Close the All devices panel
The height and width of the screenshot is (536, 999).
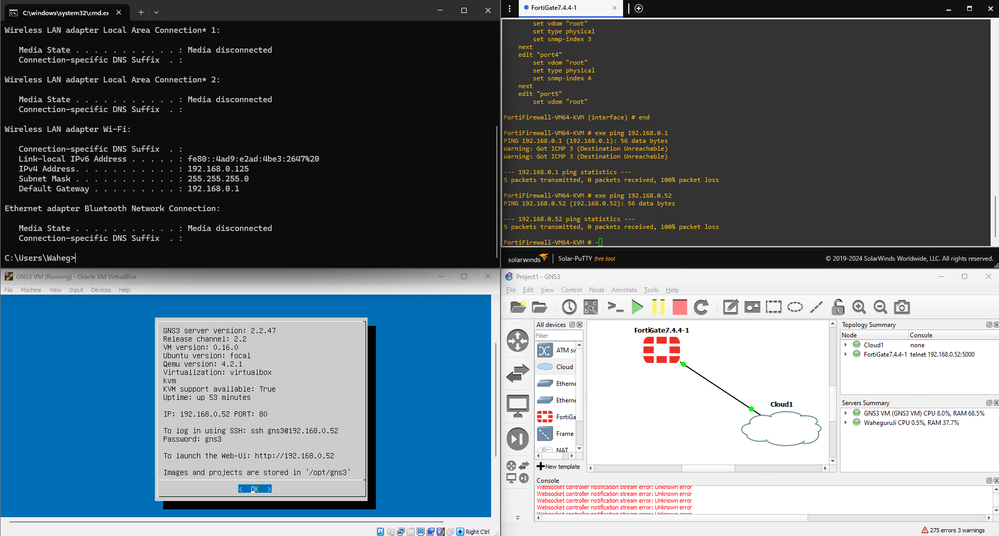[x=579, y=325]
